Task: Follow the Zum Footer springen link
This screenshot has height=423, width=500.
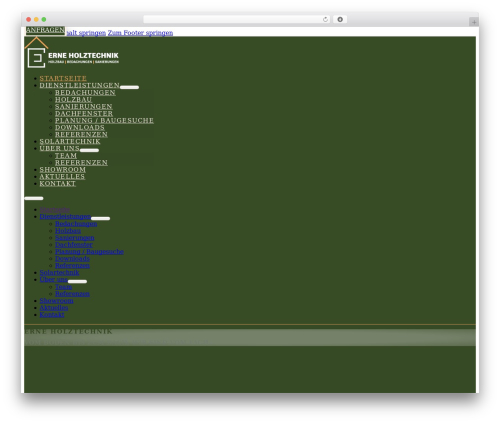Action: click(x=140, y=33)
